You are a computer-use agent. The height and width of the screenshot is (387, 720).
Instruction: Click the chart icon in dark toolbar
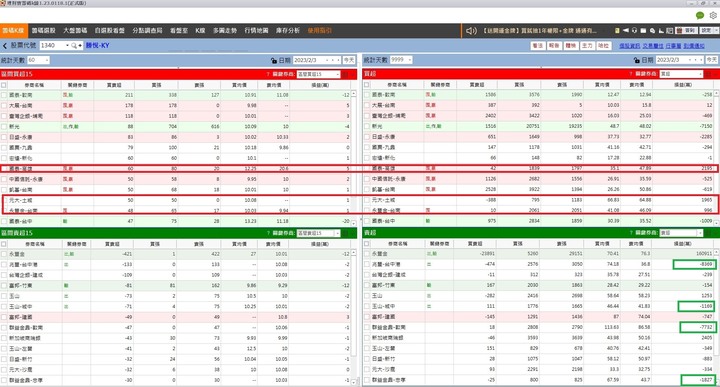pos(661,31)
